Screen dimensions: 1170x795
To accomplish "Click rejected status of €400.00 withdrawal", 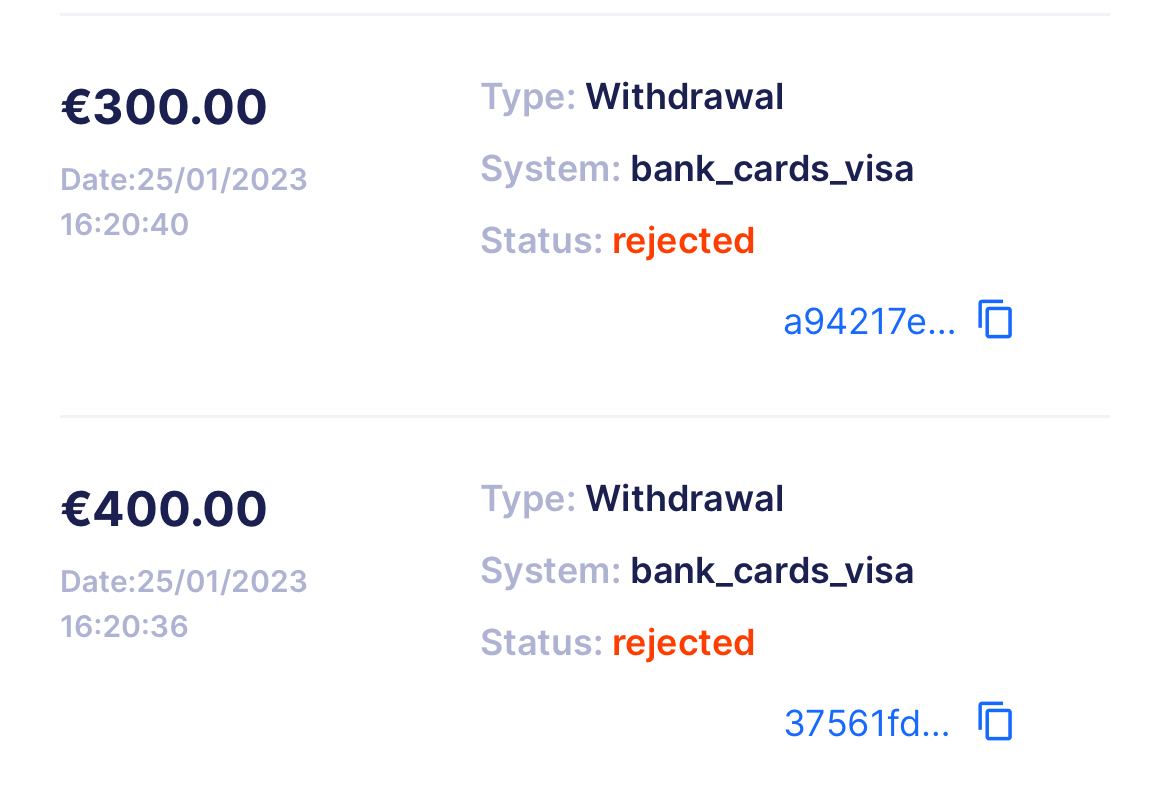I will pos(683,643).
